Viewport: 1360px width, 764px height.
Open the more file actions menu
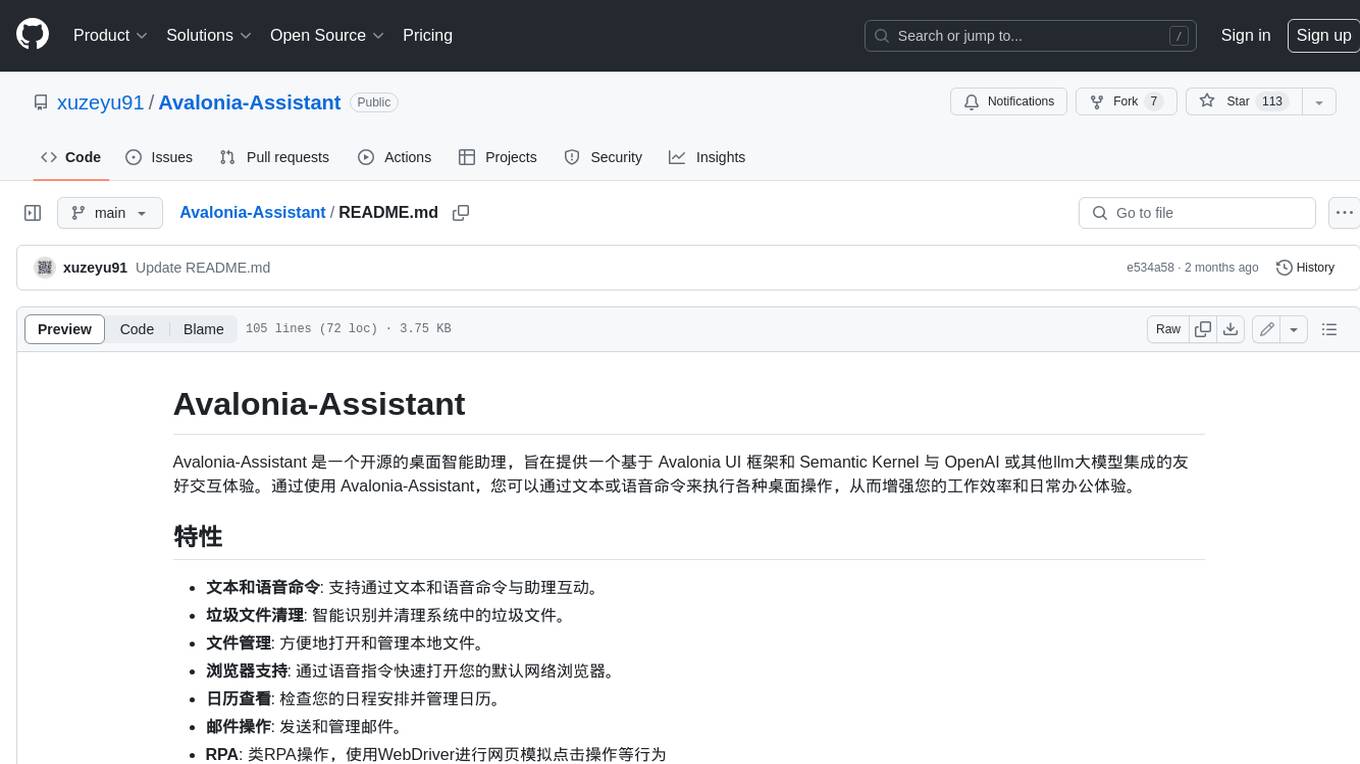[x=1344, y=213]
